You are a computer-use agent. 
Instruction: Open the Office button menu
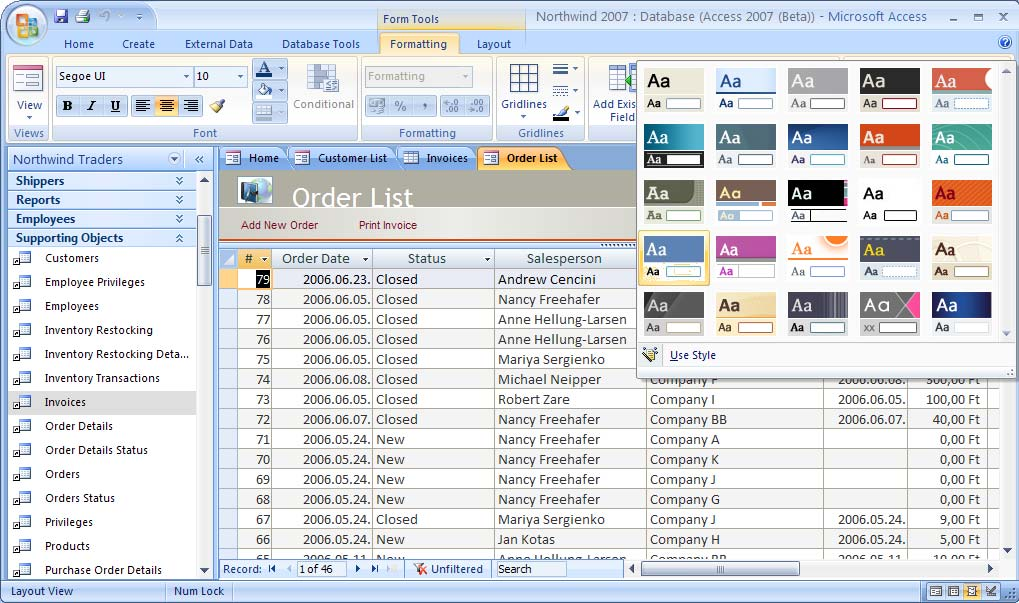click(x=26, y=26)
